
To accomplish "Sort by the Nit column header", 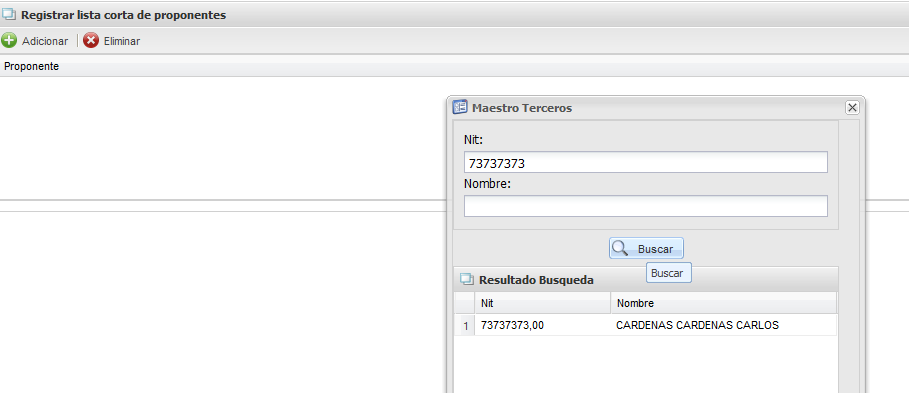I will (x=543, y=303).
